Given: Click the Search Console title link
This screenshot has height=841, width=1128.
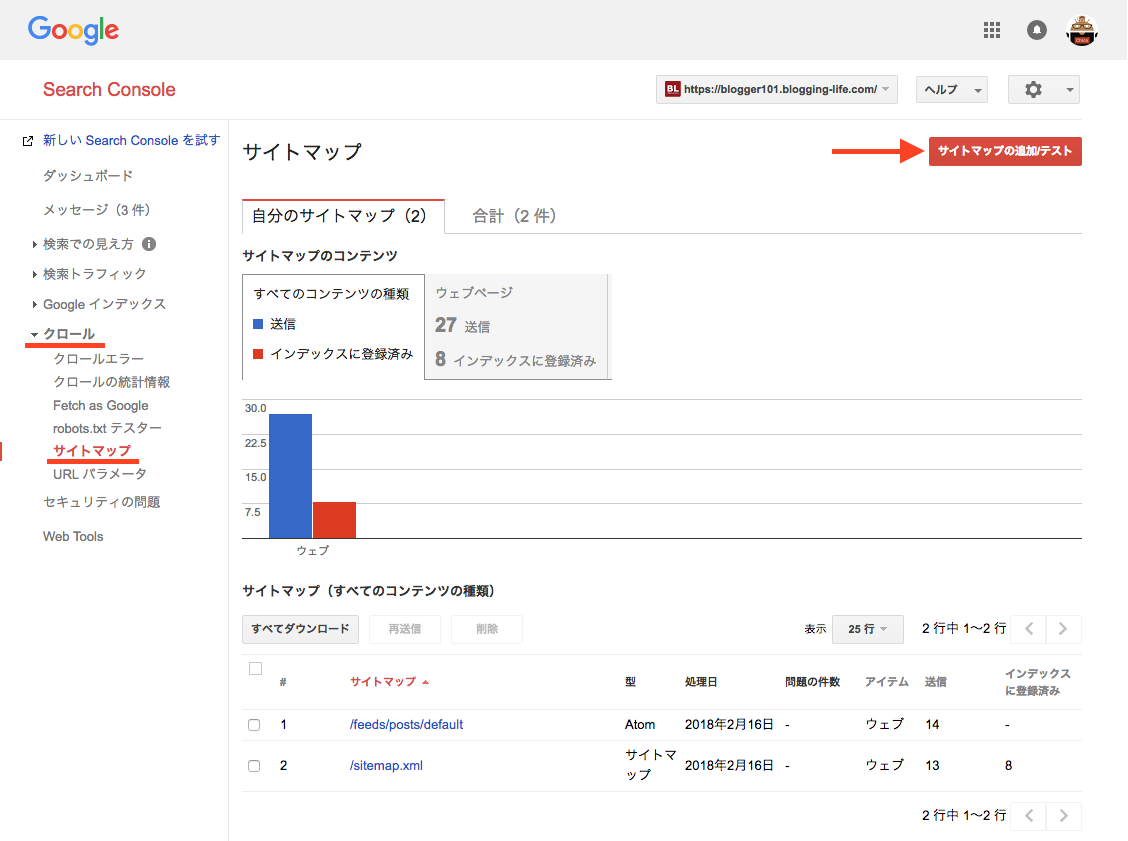Looking at the screenshot, I should pos(109,89).
